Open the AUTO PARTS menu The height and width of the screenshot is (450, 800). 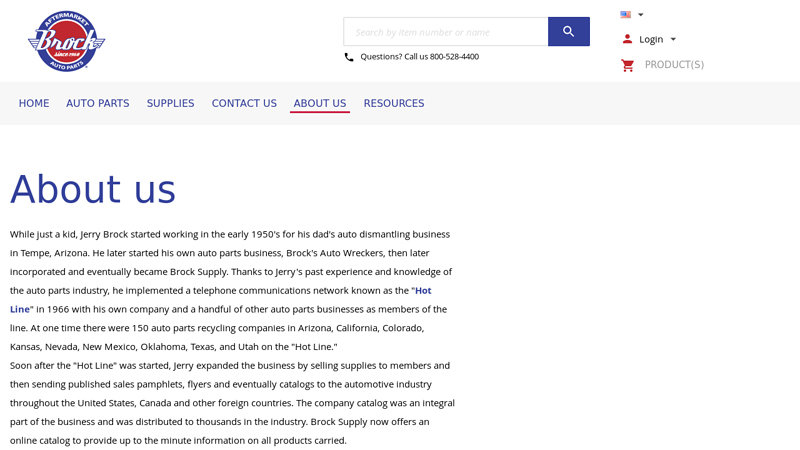(x=98, y=103)
